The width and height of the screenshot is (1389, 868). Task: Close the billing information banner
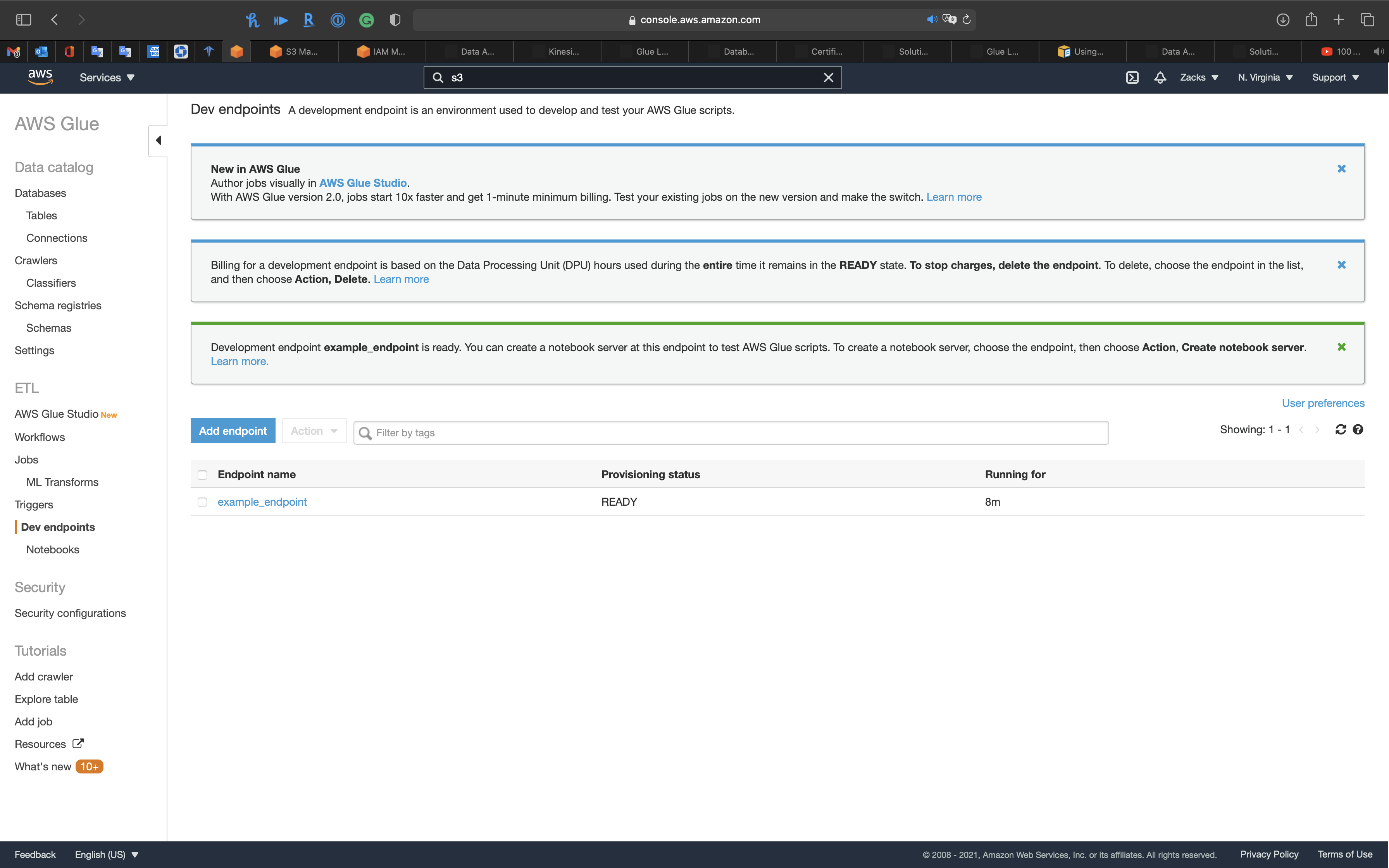(1341, 265)
